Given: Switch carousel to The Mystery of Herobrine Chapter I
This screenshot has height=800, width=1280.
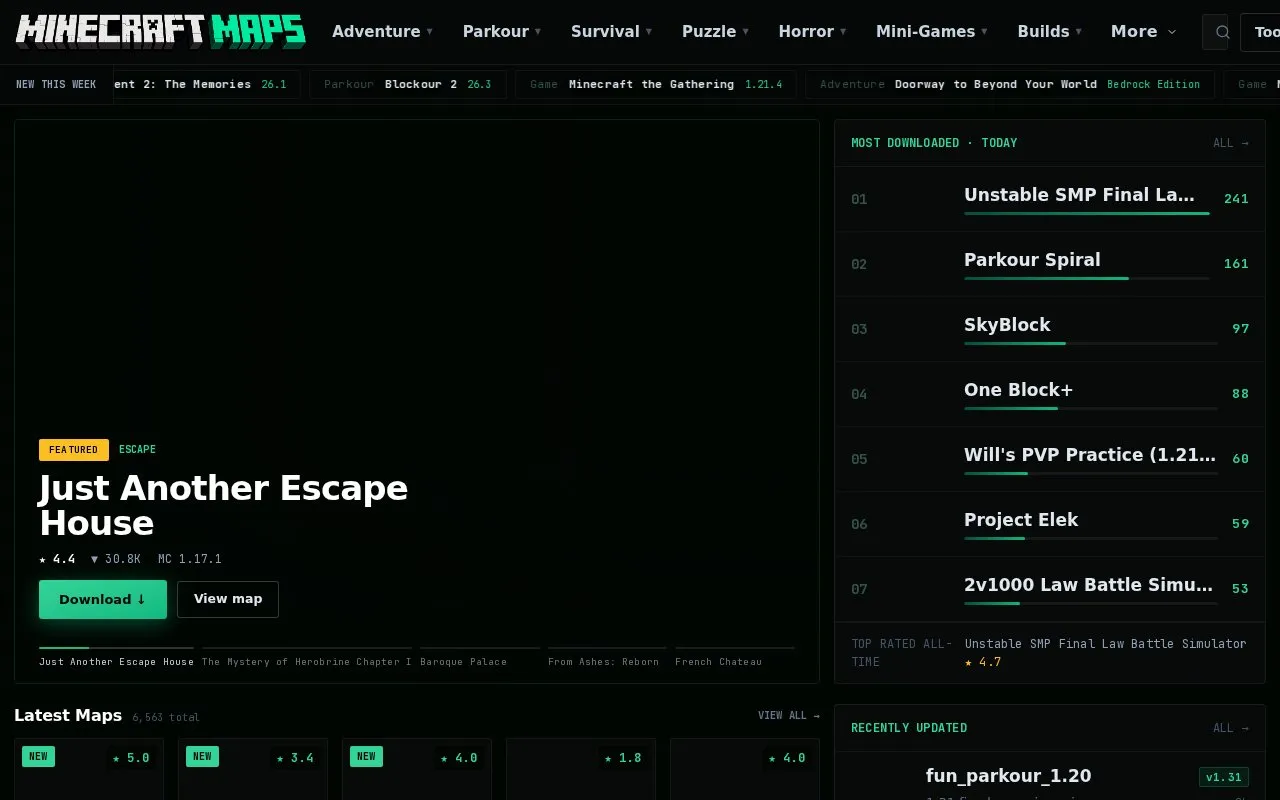Looking at the screenshot, I should [x=307, y=657].
